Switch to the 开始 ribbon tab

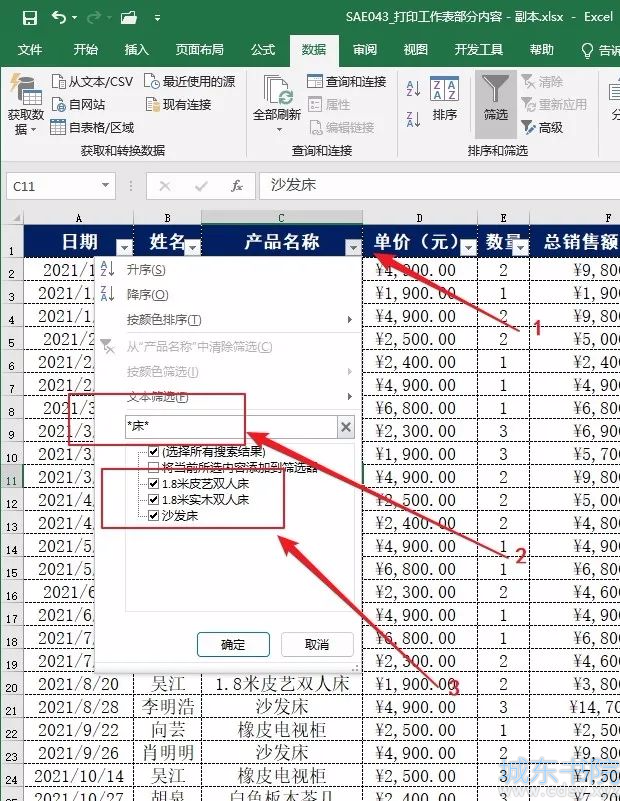pos(85,50)
